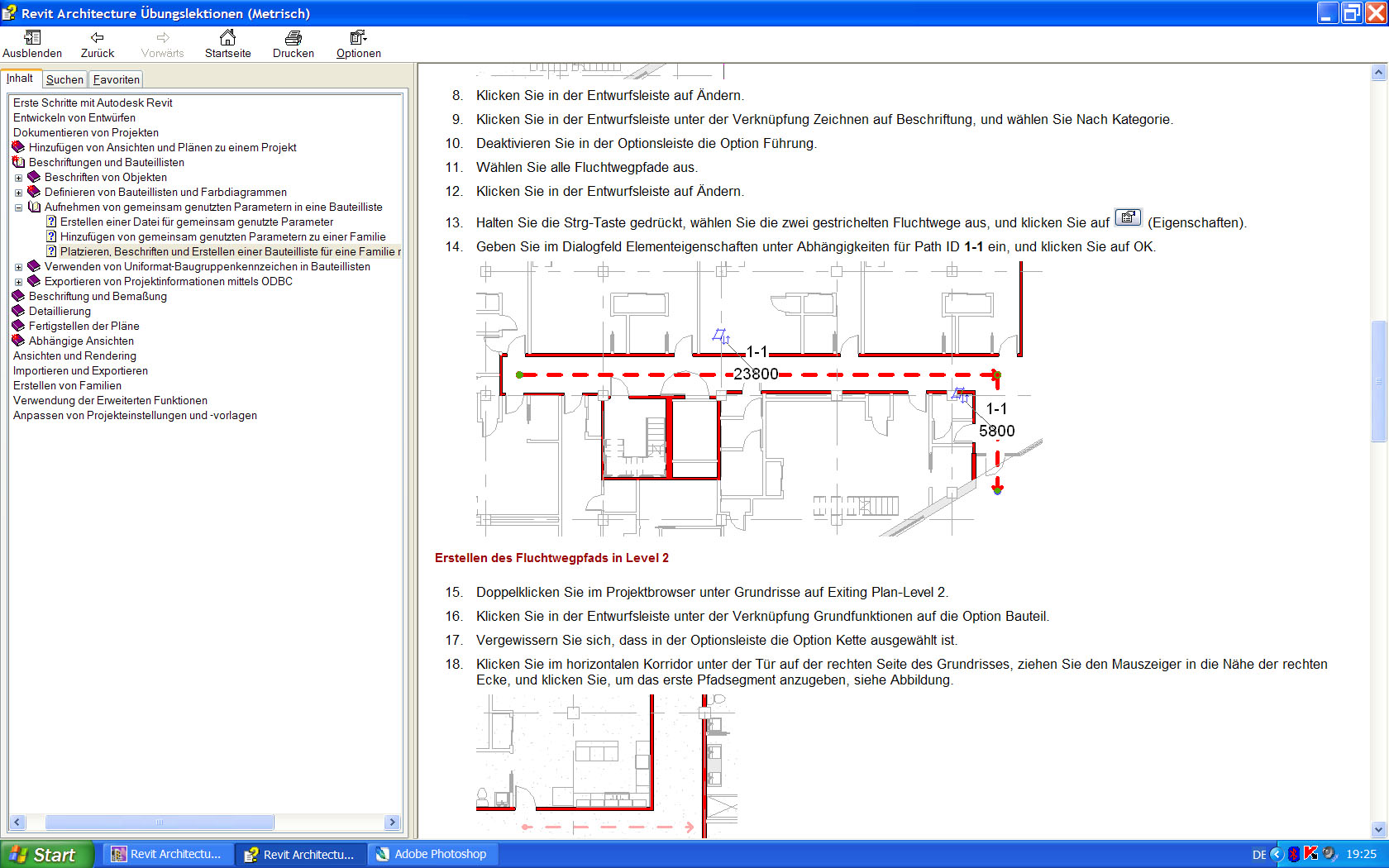Viewport: 1389px width, 868px height.
Task: Click book icon beside Beschriftung und Bemaßung
Action: pyautogui.click(x=18, y=296)
